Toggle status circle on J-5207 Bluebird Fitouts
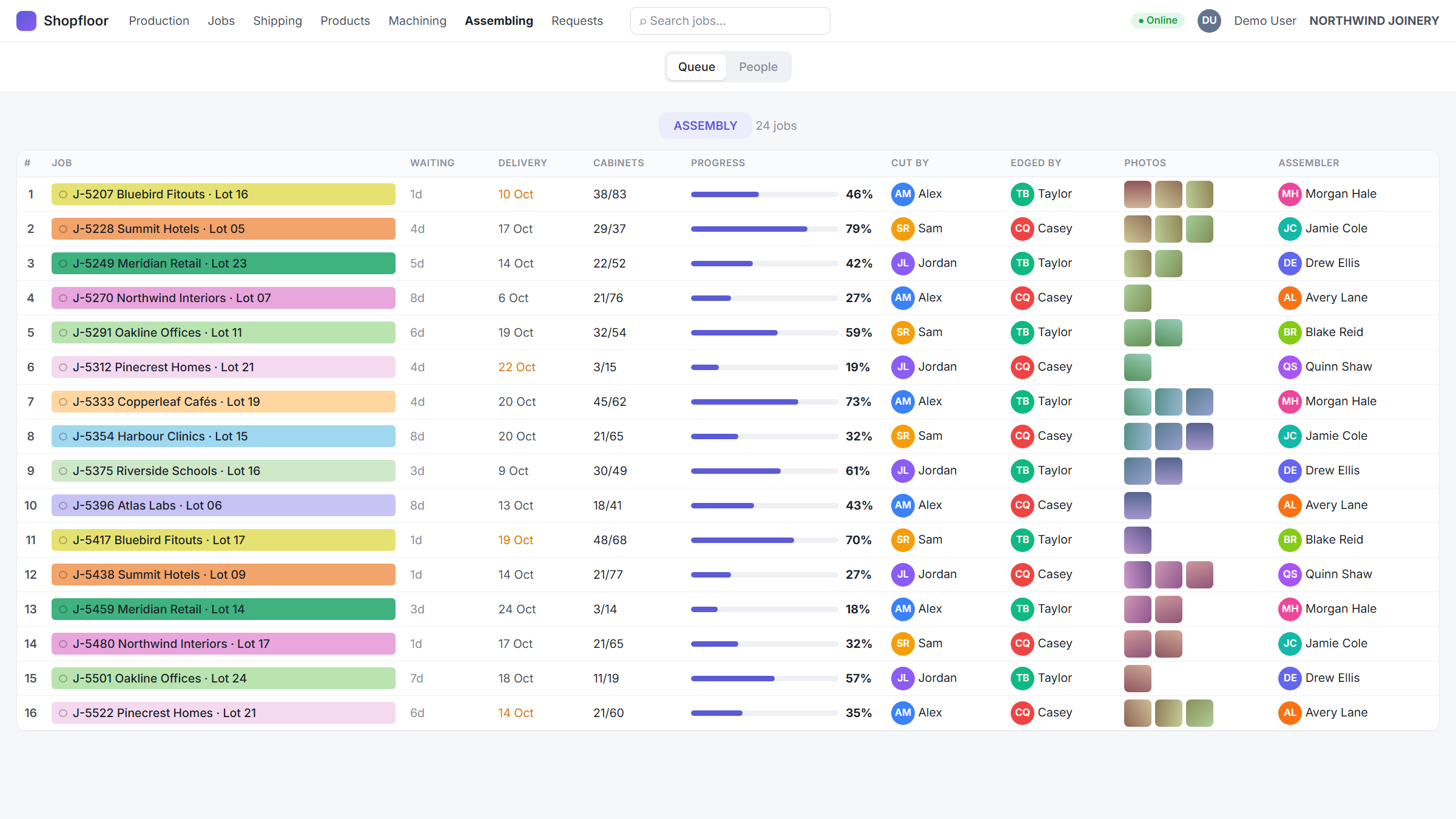This screenshot has height=819, width=1456. pyautogui.click(x=63, y=194)
